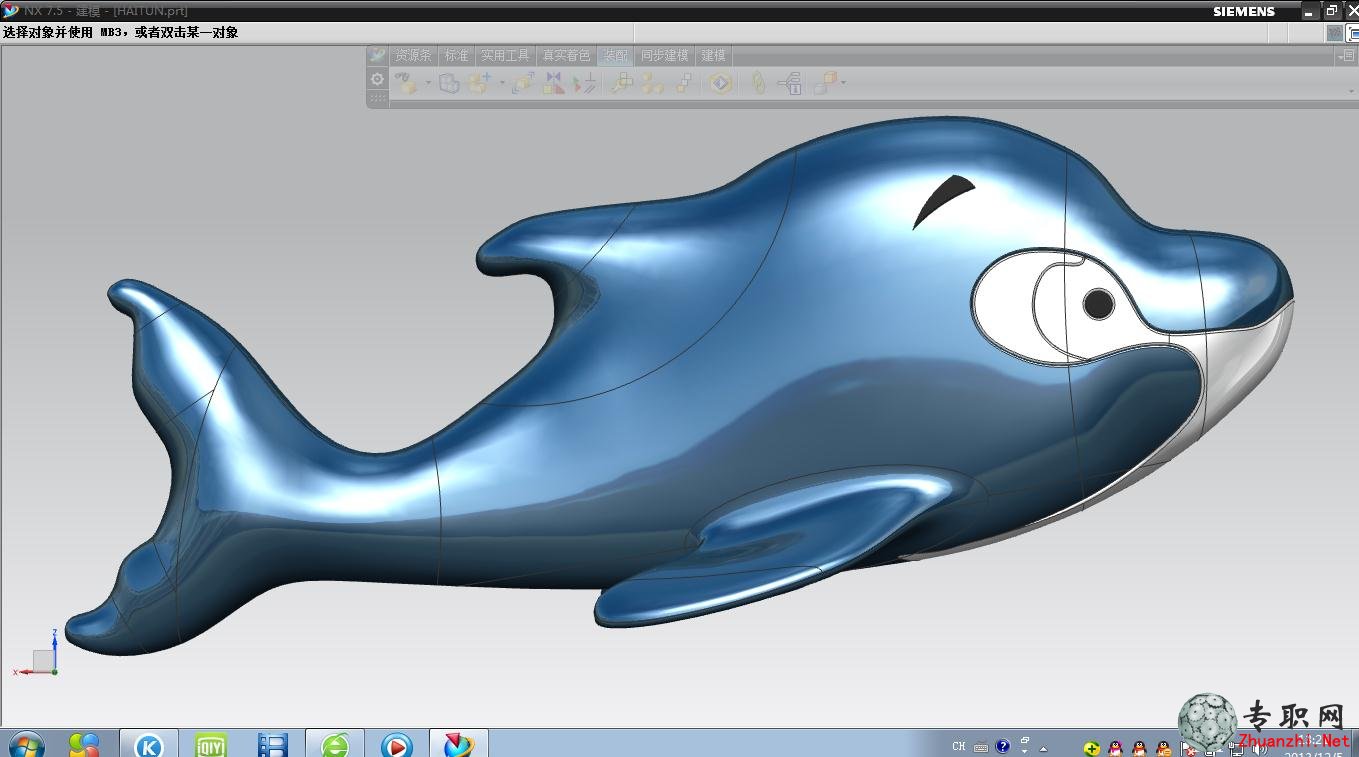The image size is (1359, 757).
Task: Open the 建模 tab
Action: coord(713,56)
